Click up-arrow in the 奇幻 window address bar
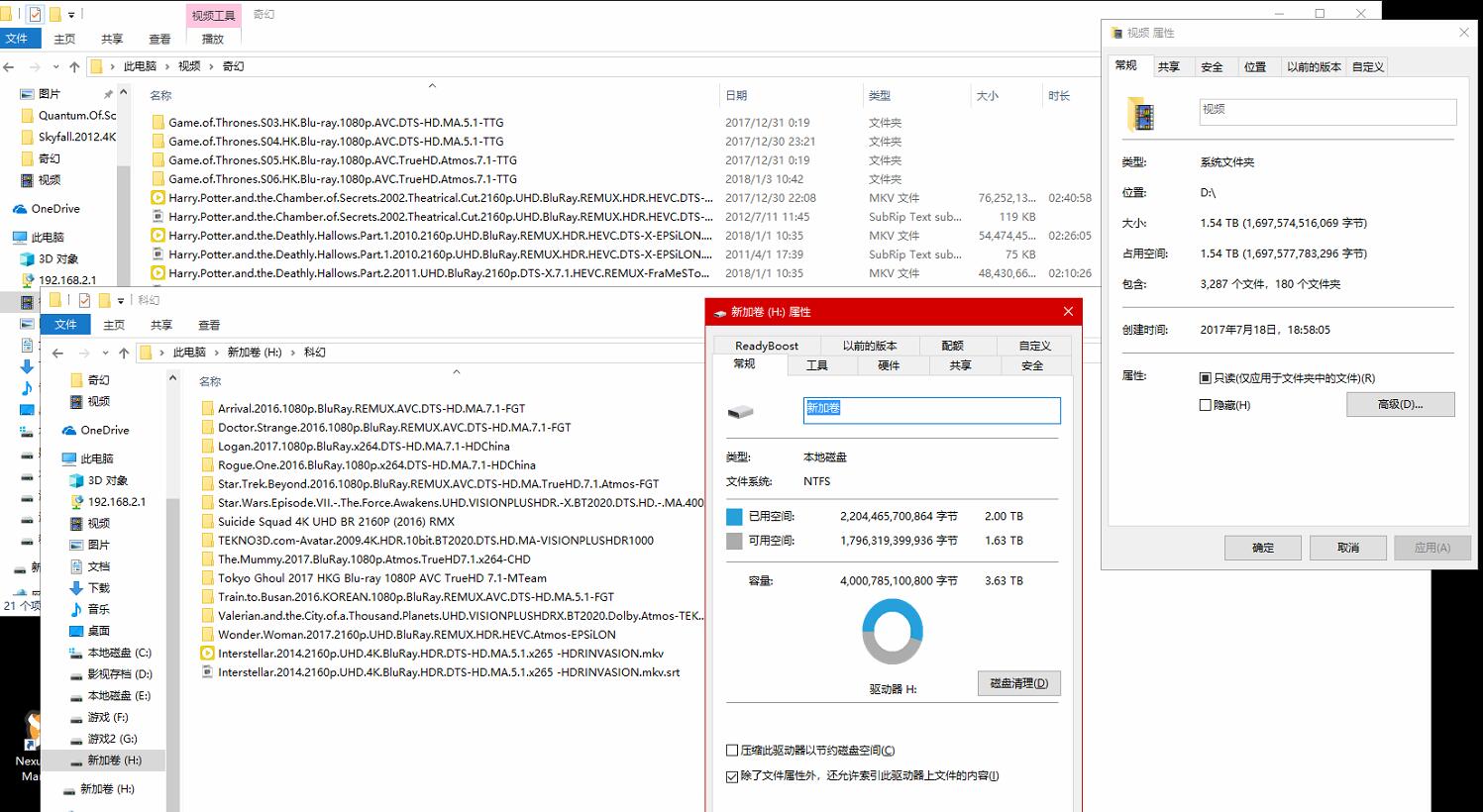The width and height of the screenshot is (1483, 812). 74,66
